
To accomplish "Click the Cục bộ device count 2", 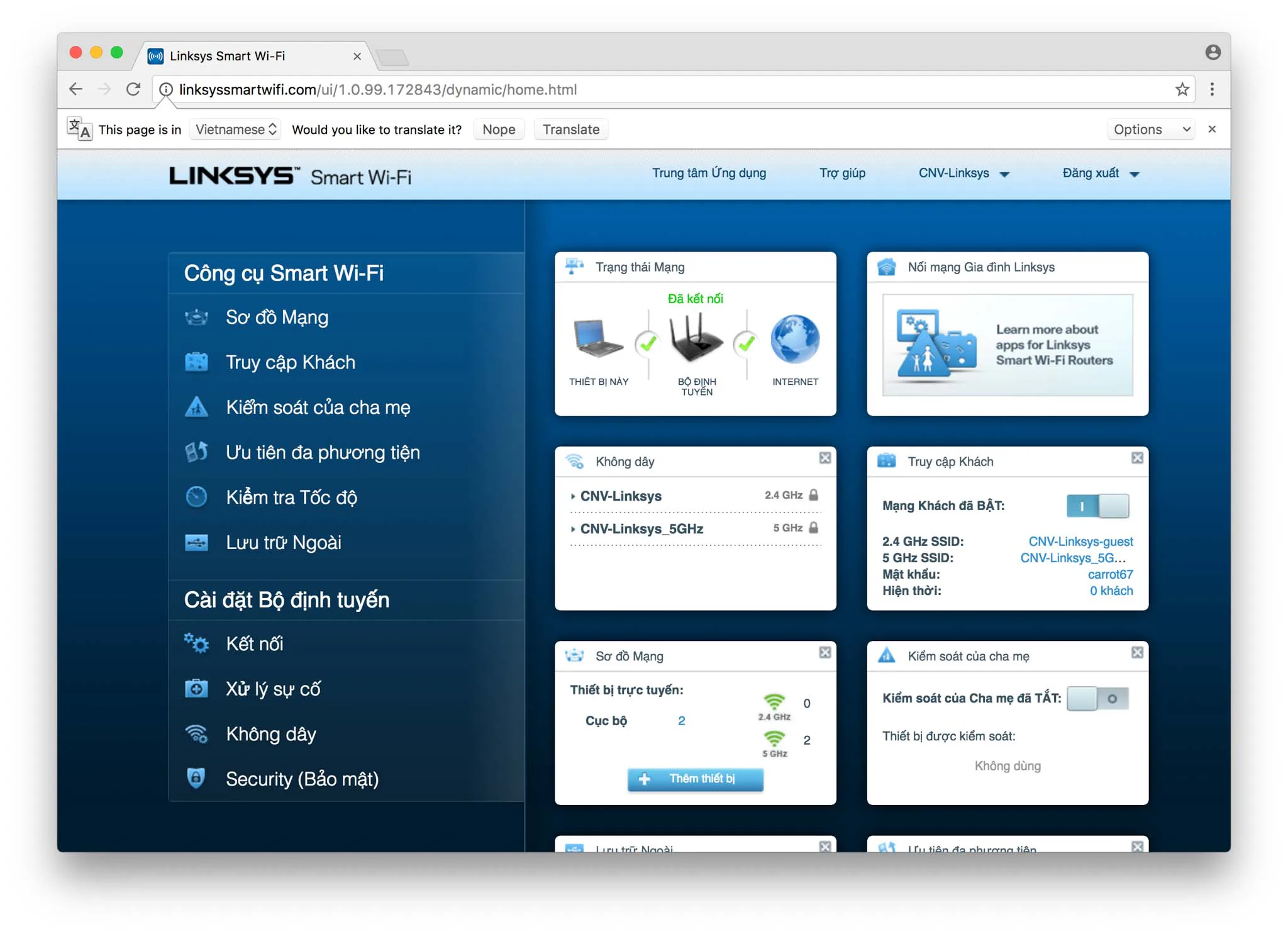I will coord(681,721).
